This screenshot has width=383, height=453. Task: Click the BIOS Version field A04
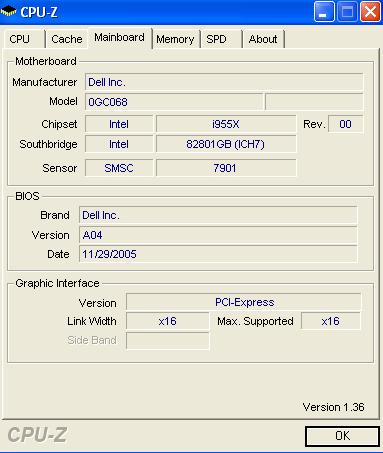click(x=218, y=235)
